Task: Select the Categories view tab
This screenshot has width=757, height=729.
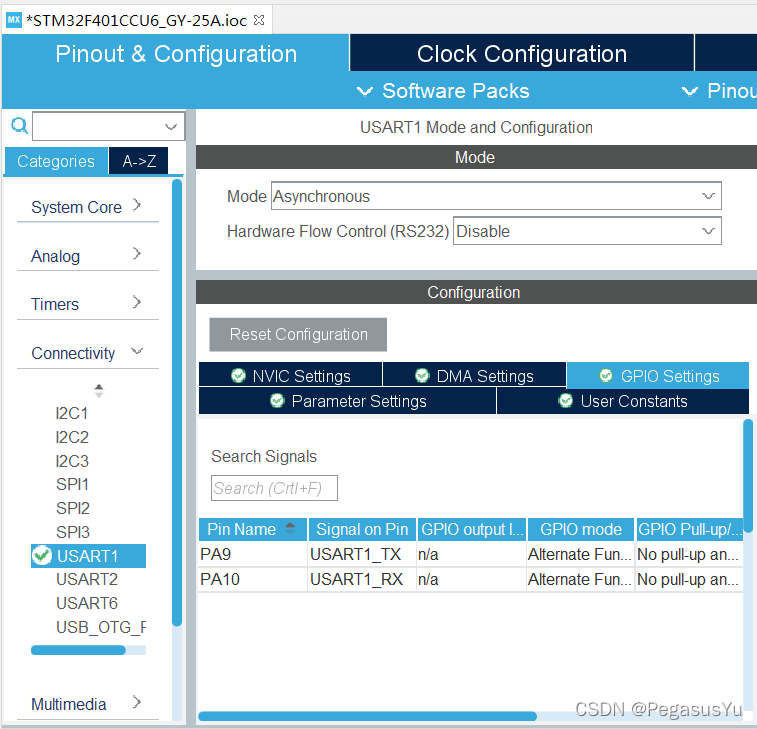Action: point(56,161)
